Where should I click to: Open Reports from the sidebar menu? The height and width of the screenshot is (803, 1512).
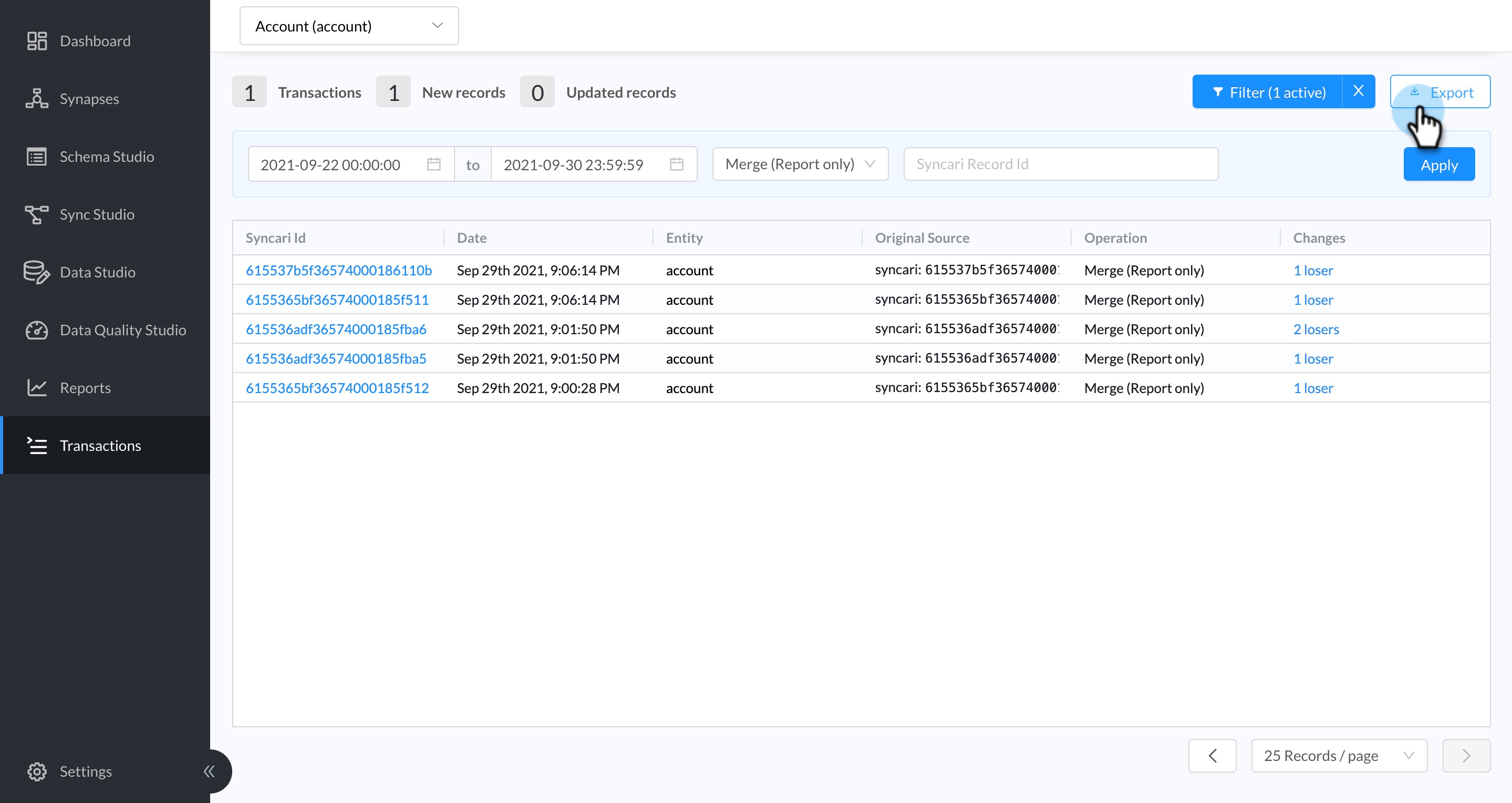pyautogui.click(x=105, y=387)
